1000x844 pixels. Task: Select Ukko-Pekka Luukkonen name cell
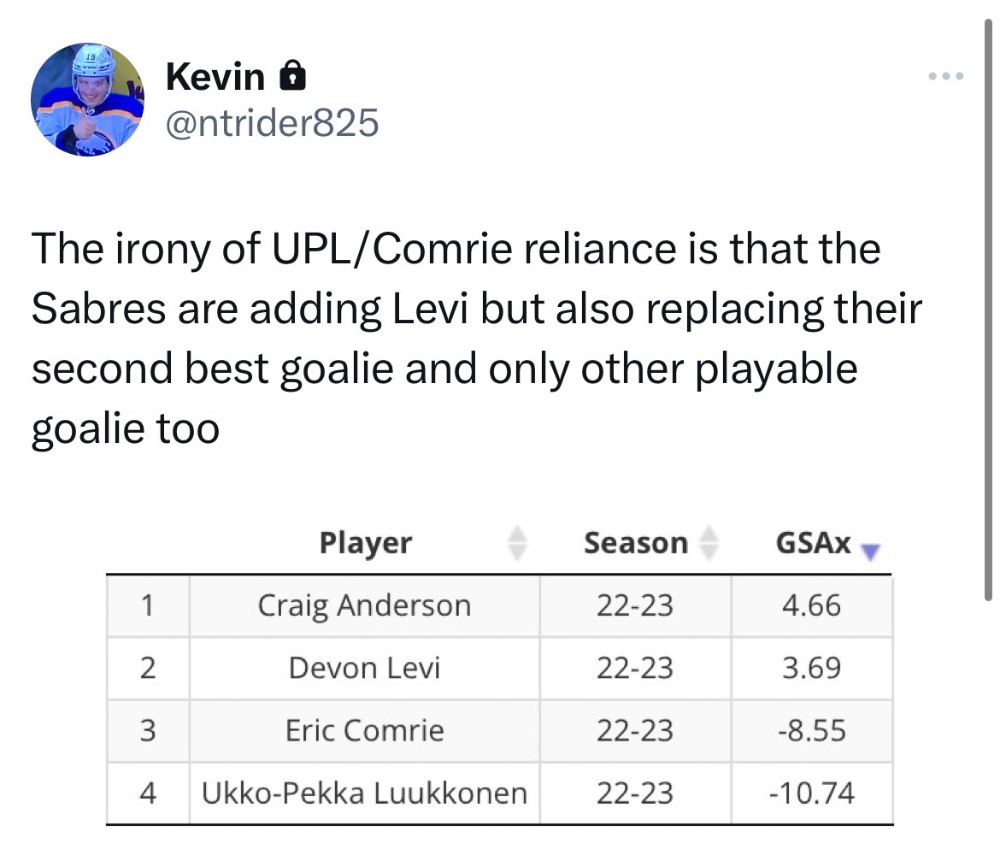(364, 793)
